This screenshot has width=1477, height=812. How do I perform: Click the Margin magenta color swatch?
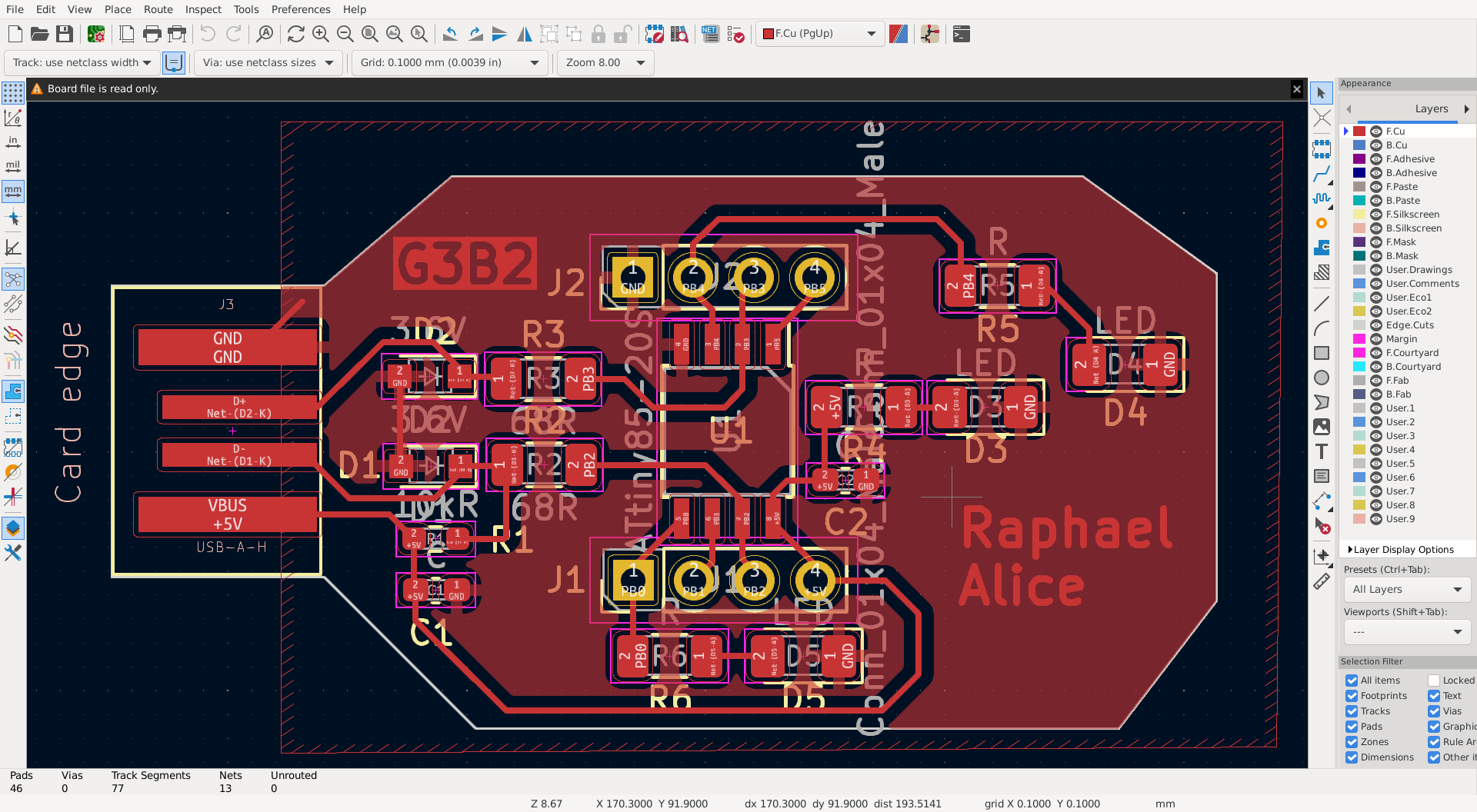[1359, 339]
